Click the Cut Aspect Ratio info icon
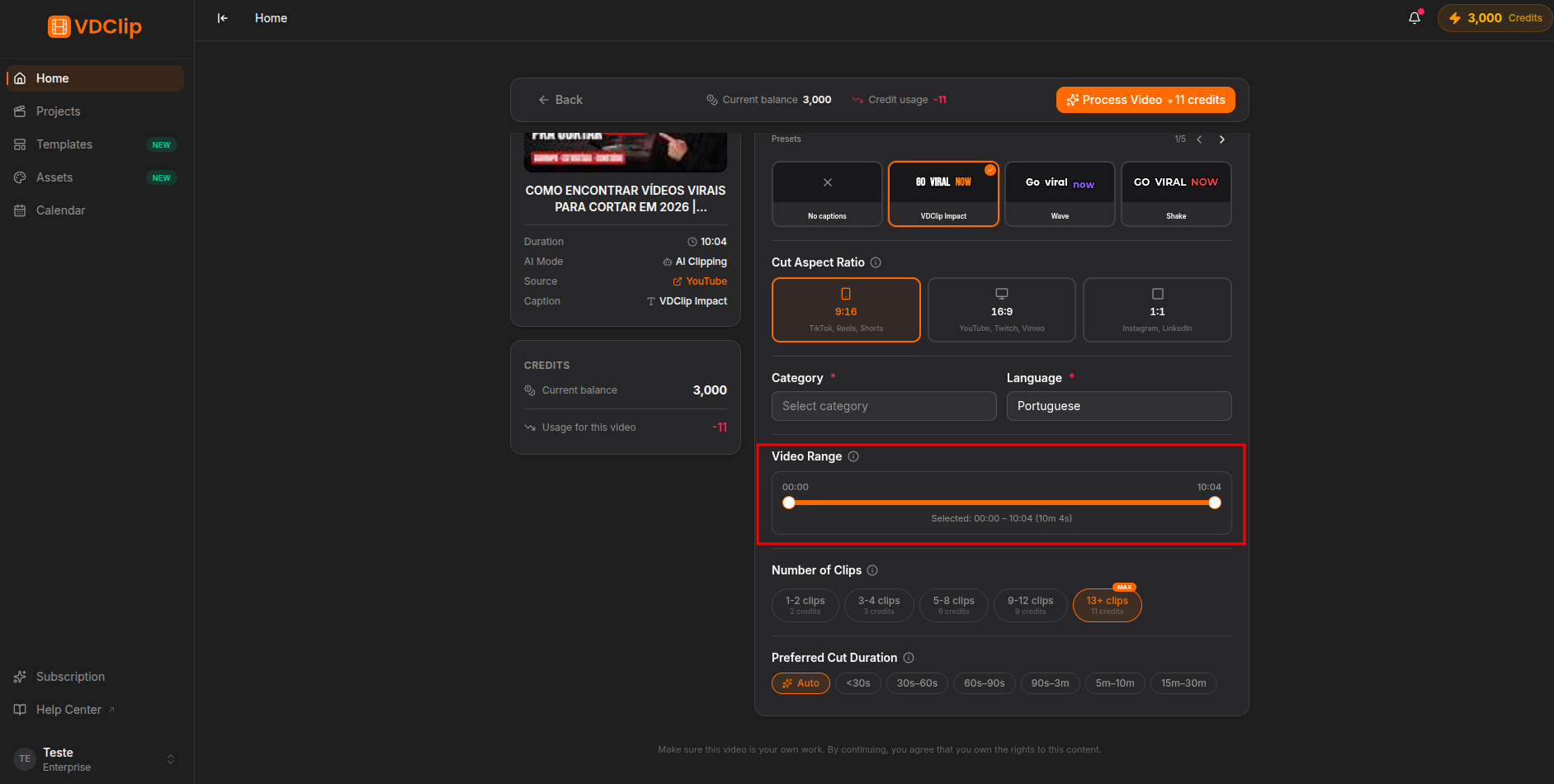The image size is (1554, 784). 876,262
